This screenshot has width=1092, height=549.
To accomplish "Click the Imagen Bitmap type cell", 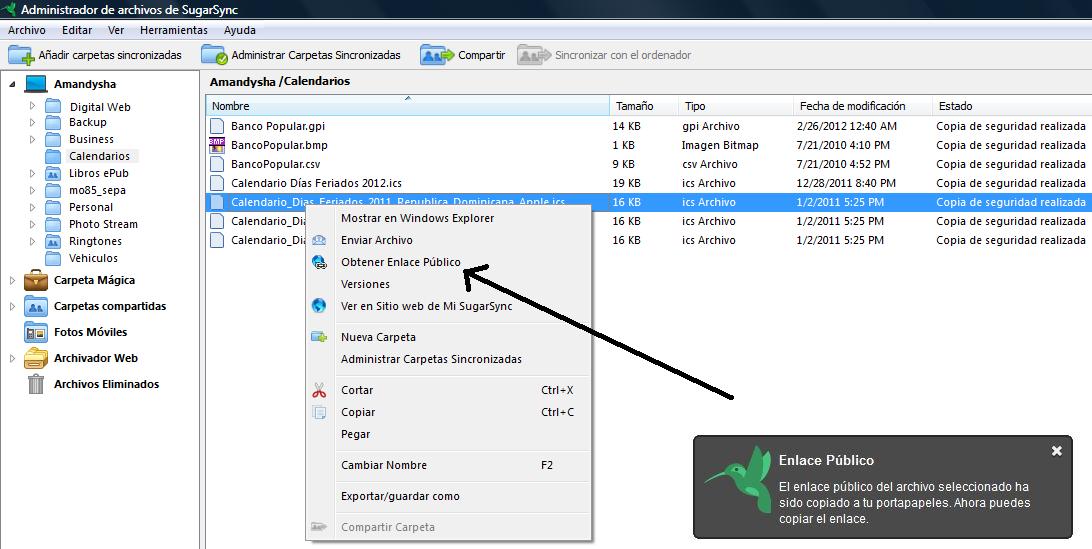I will coord(720,145).
